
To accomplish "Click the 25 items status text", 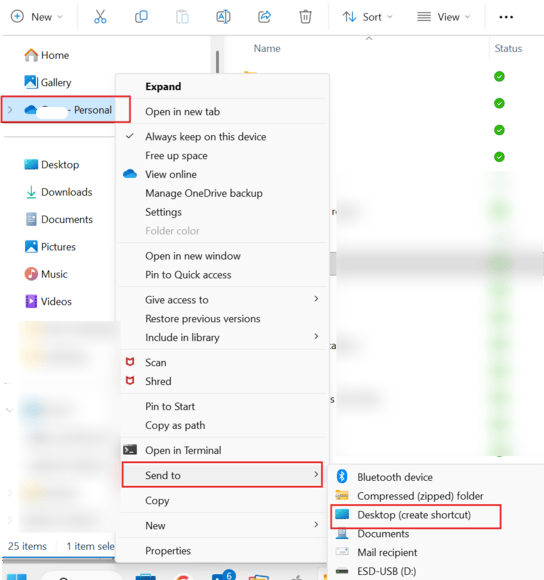I will [27, 546].
